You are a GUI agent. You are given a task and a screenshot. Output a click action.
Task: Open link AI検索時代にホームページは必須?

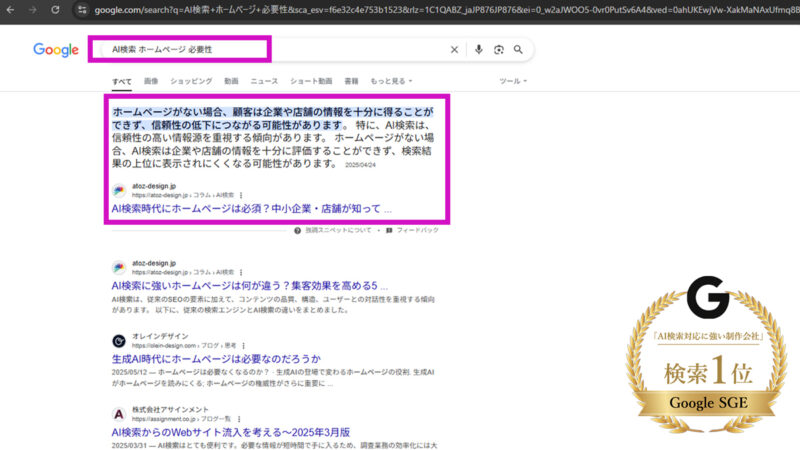click(x=252, y=209)
